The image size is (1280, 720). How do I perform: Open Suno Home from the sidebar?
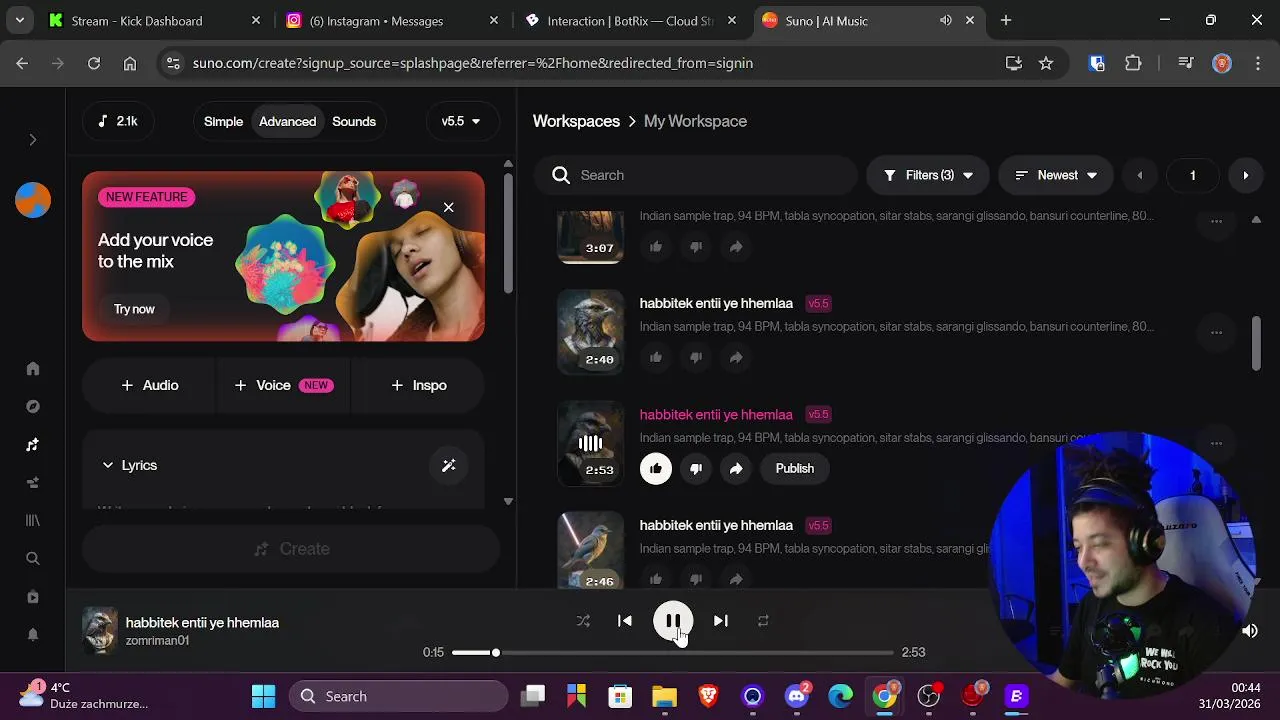33,369
